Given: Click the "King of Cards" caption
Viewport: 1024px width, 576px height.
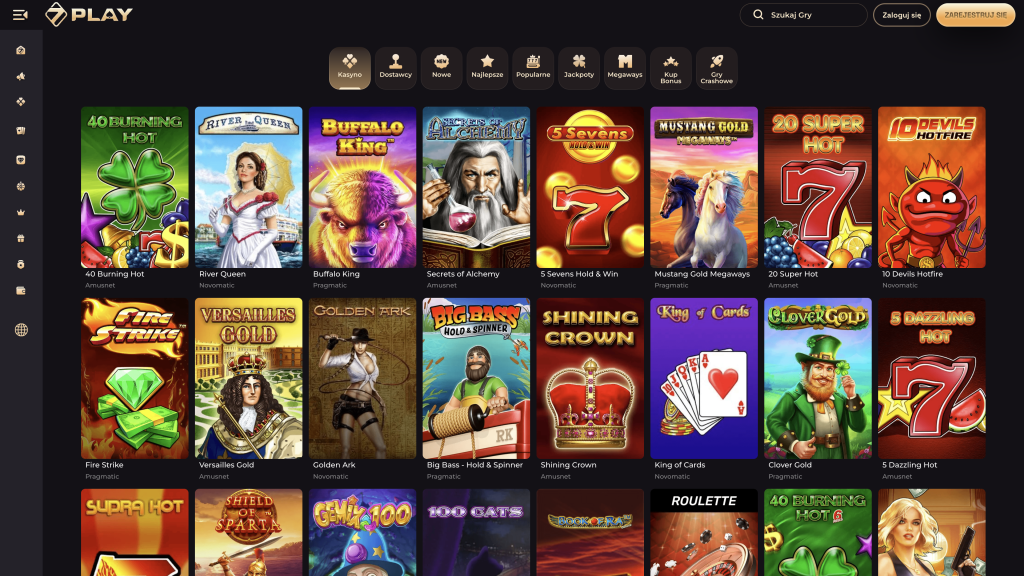Looking at the screenshot, I should point(680,465).
